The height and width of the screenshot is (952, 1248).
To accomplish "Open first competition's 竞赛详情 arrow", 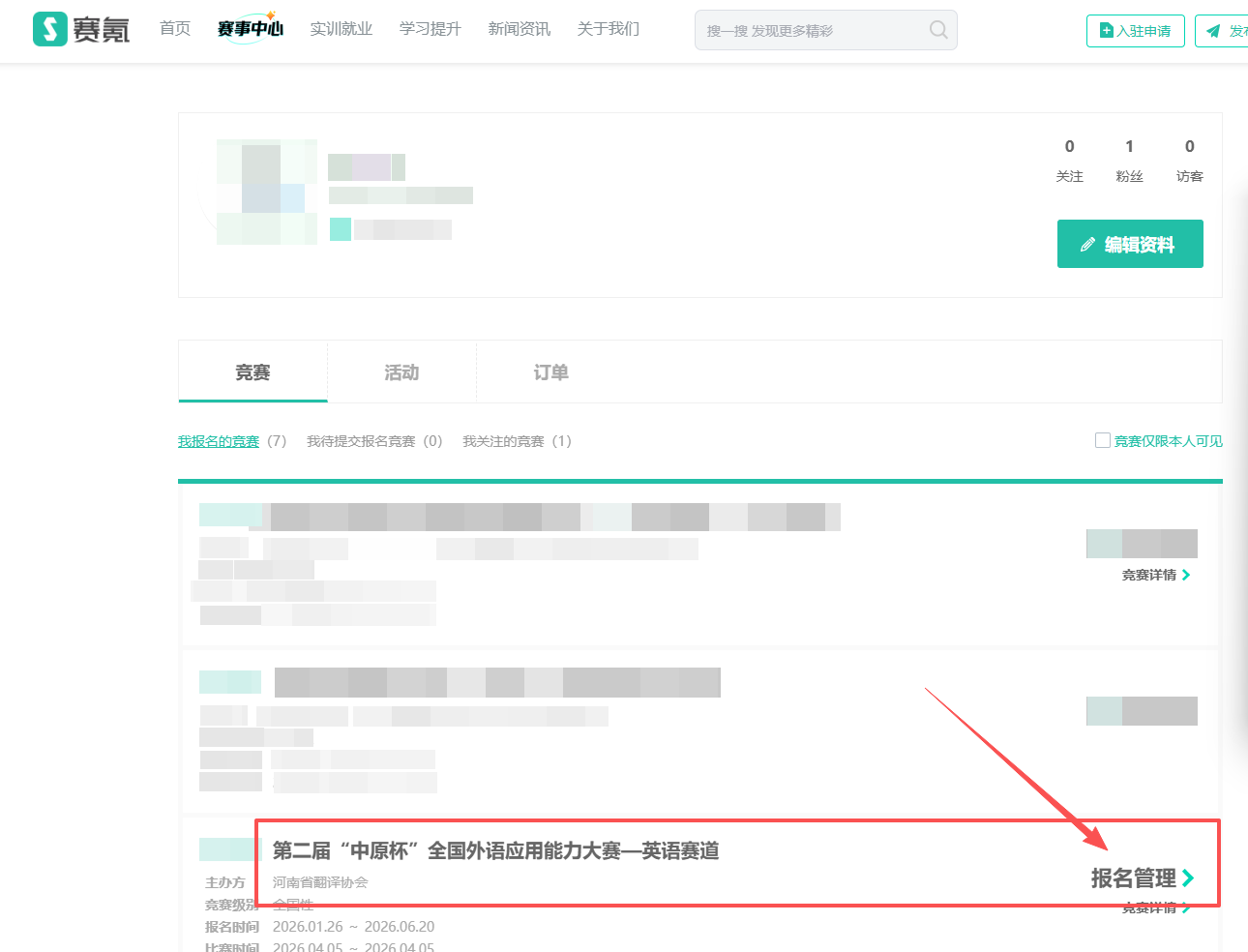I will (1186, 575).
